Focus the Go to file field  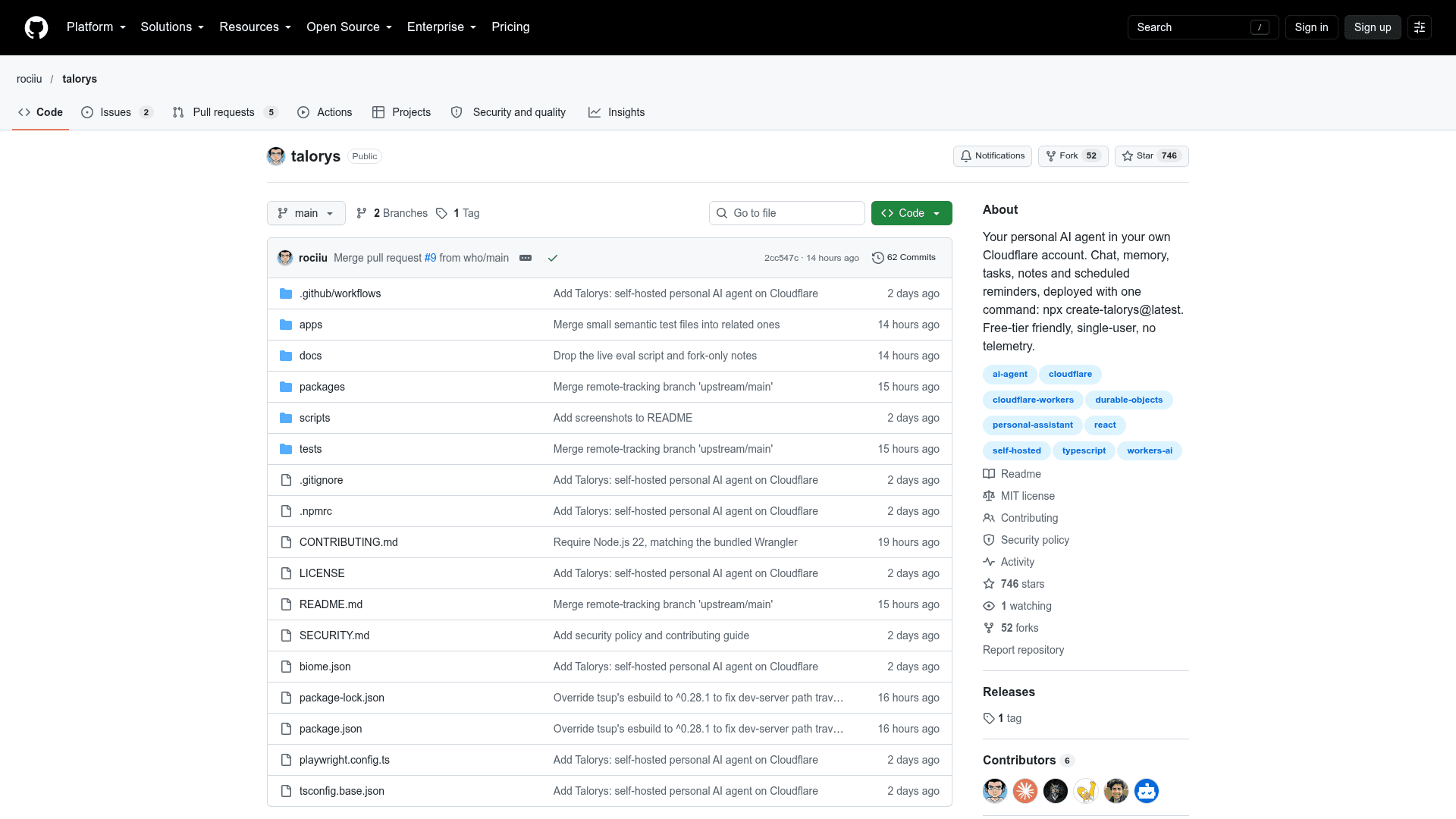pos(787,213)
